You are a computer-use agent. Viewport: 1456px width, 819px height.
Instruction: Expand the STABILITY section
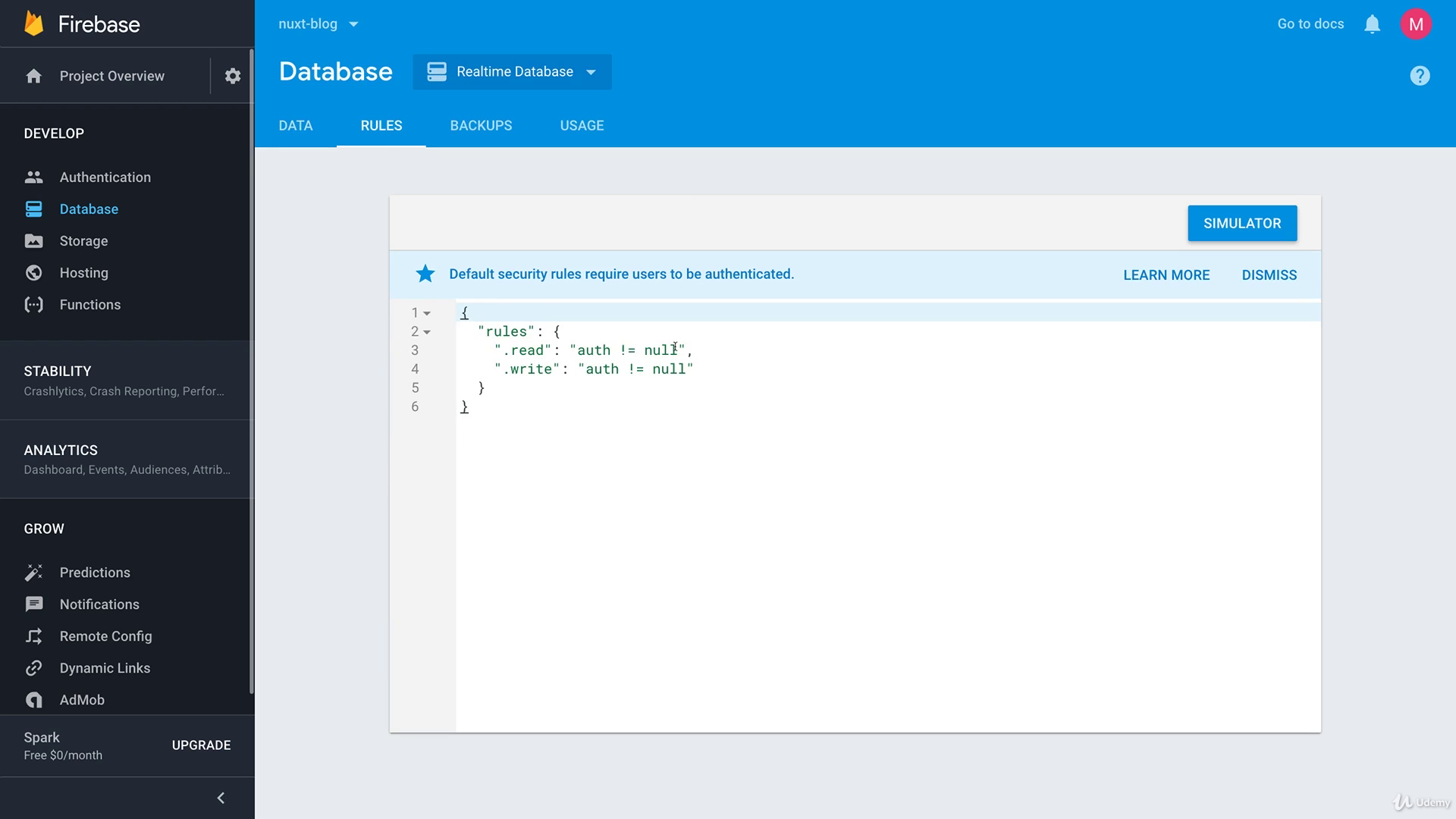127,380
